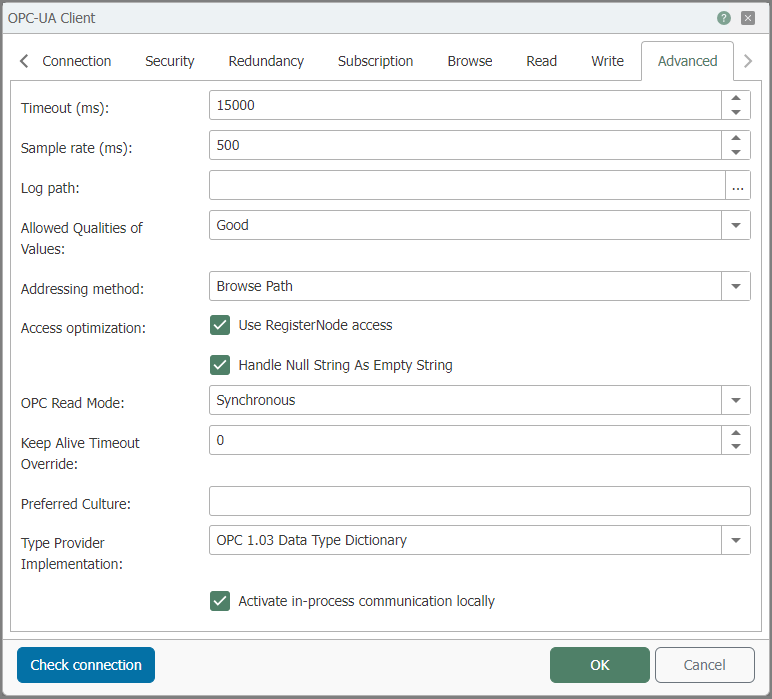Disable Activate in-process communication locally
This screenshot has height=699, width=772.
click(x=220, y=601)
